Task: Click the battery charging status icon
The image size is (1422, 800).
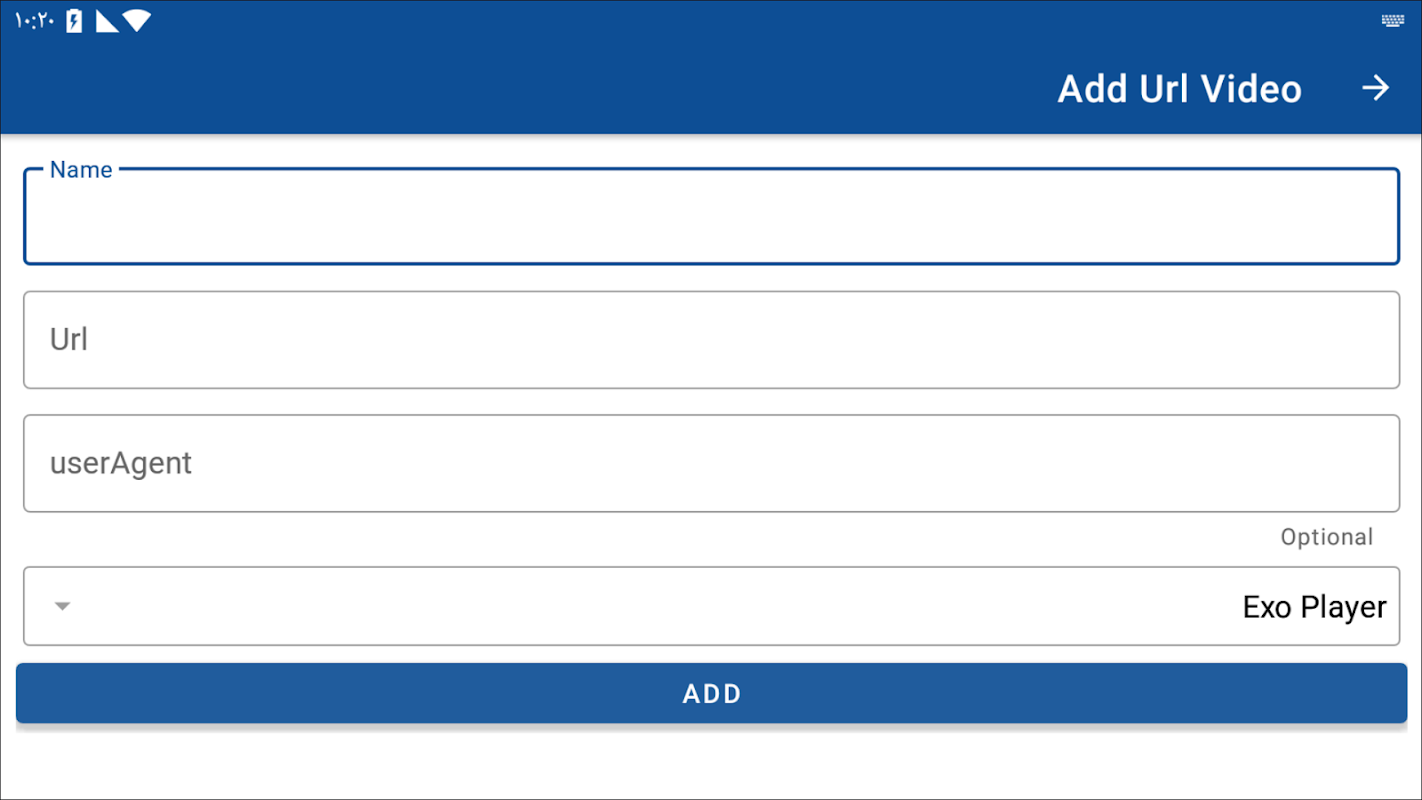Action: 74,21
